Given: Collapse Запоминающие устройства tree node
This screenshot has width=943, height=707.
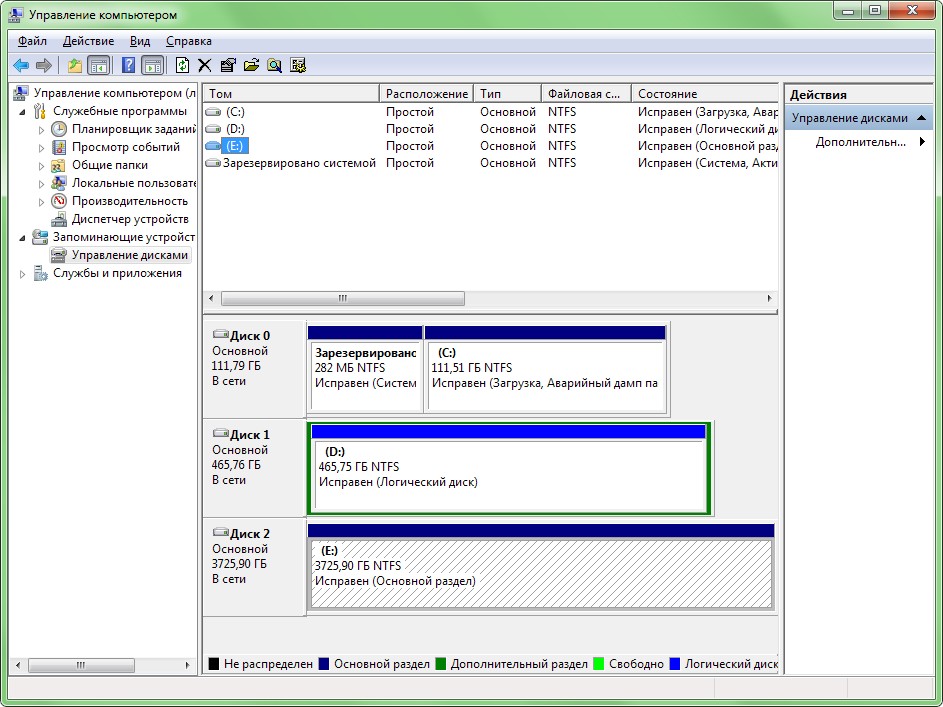Looking at the screenshot, I should 22,238.
